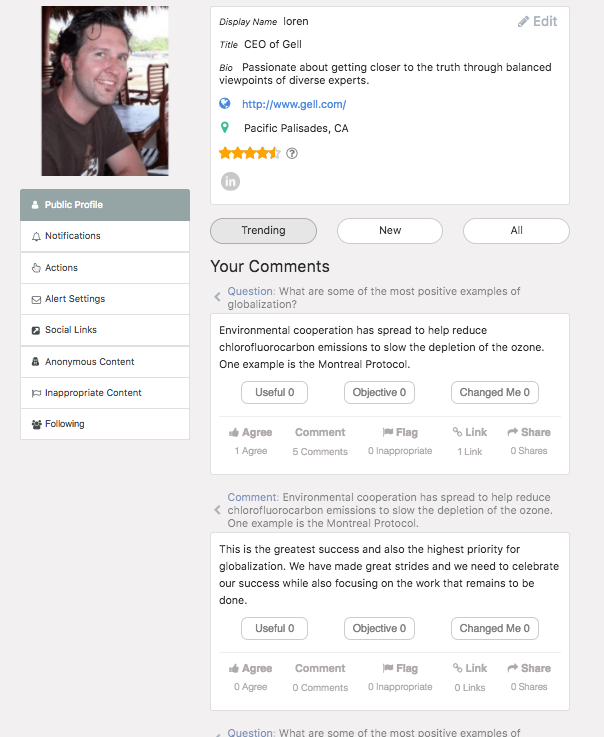Viewport: 604px width, 737px height.
Task: Toggle Useful 0 on the first comment
Action: 274,393
